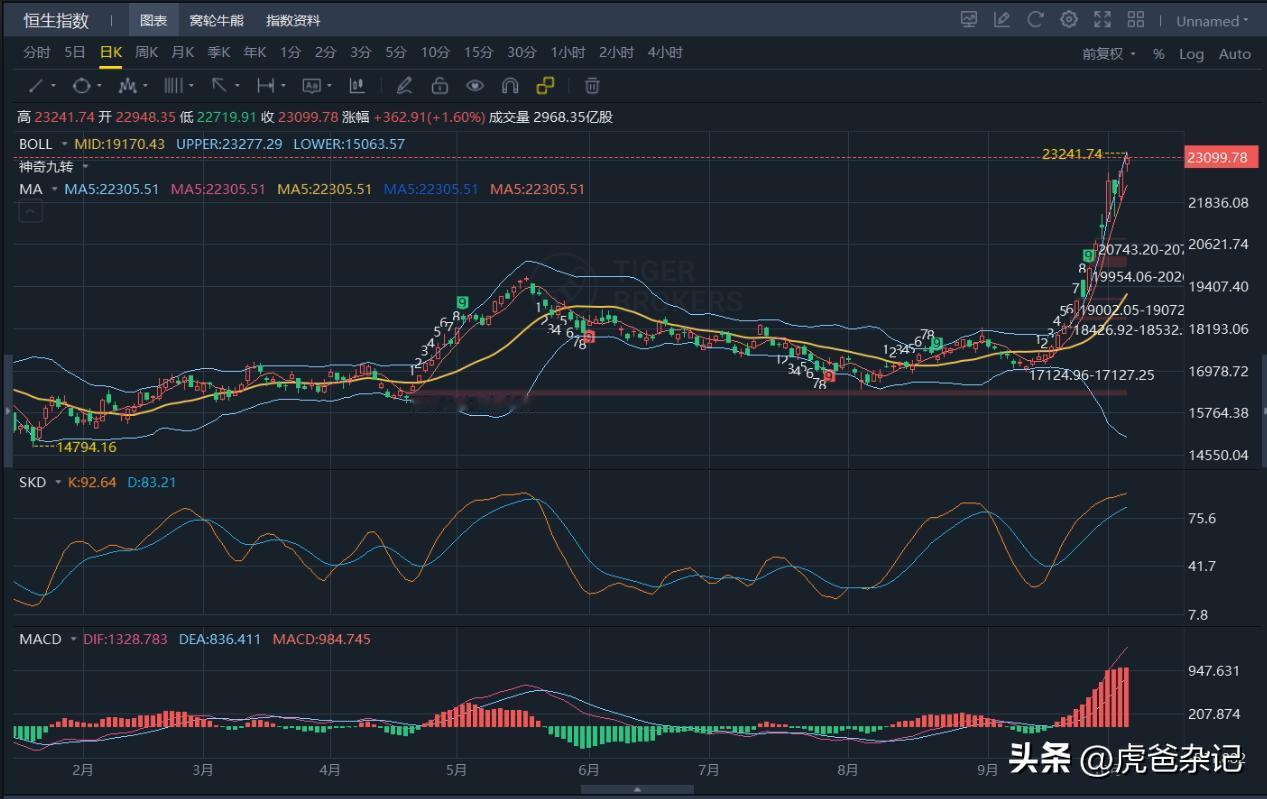Open the 神奇九转 indicator dropdown
Image resolution: width=1267 pixels, height=799 pixels.
pos(84,167)
